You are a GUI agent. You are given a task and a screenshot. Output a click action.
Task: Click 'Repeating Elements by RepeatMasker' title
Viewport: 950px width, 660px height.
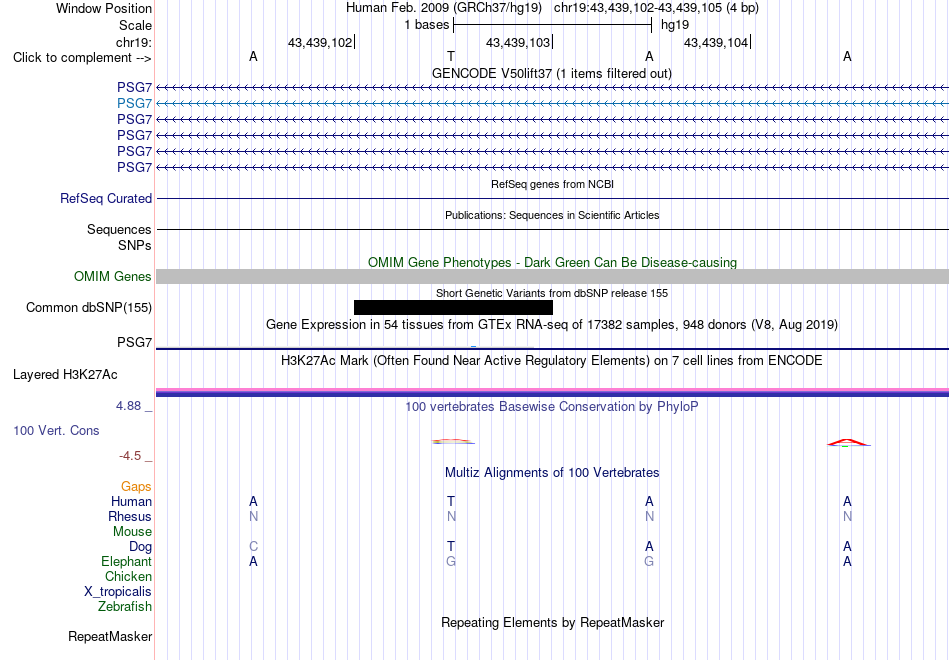552,622
